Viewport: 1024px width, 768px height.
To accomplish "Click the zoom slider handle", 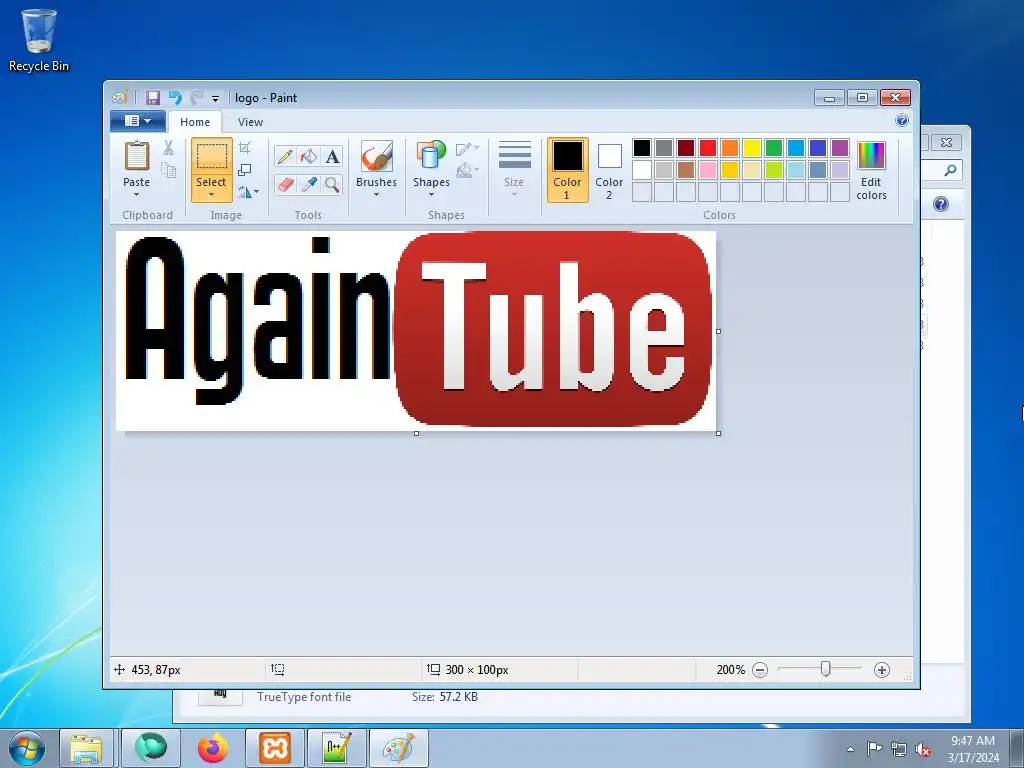I will pos(825,669).
